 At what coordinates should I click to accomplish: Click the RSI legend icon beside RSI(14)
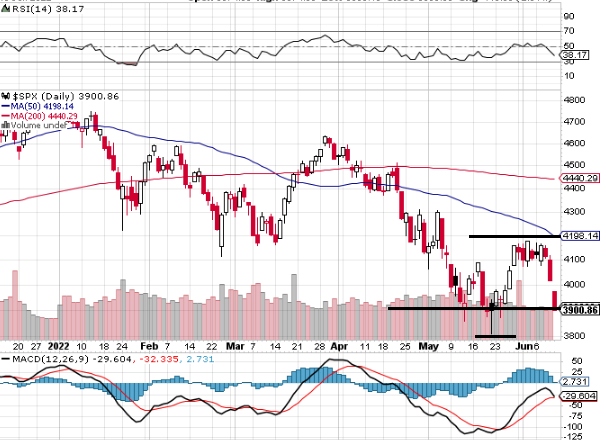click(5, 9)
